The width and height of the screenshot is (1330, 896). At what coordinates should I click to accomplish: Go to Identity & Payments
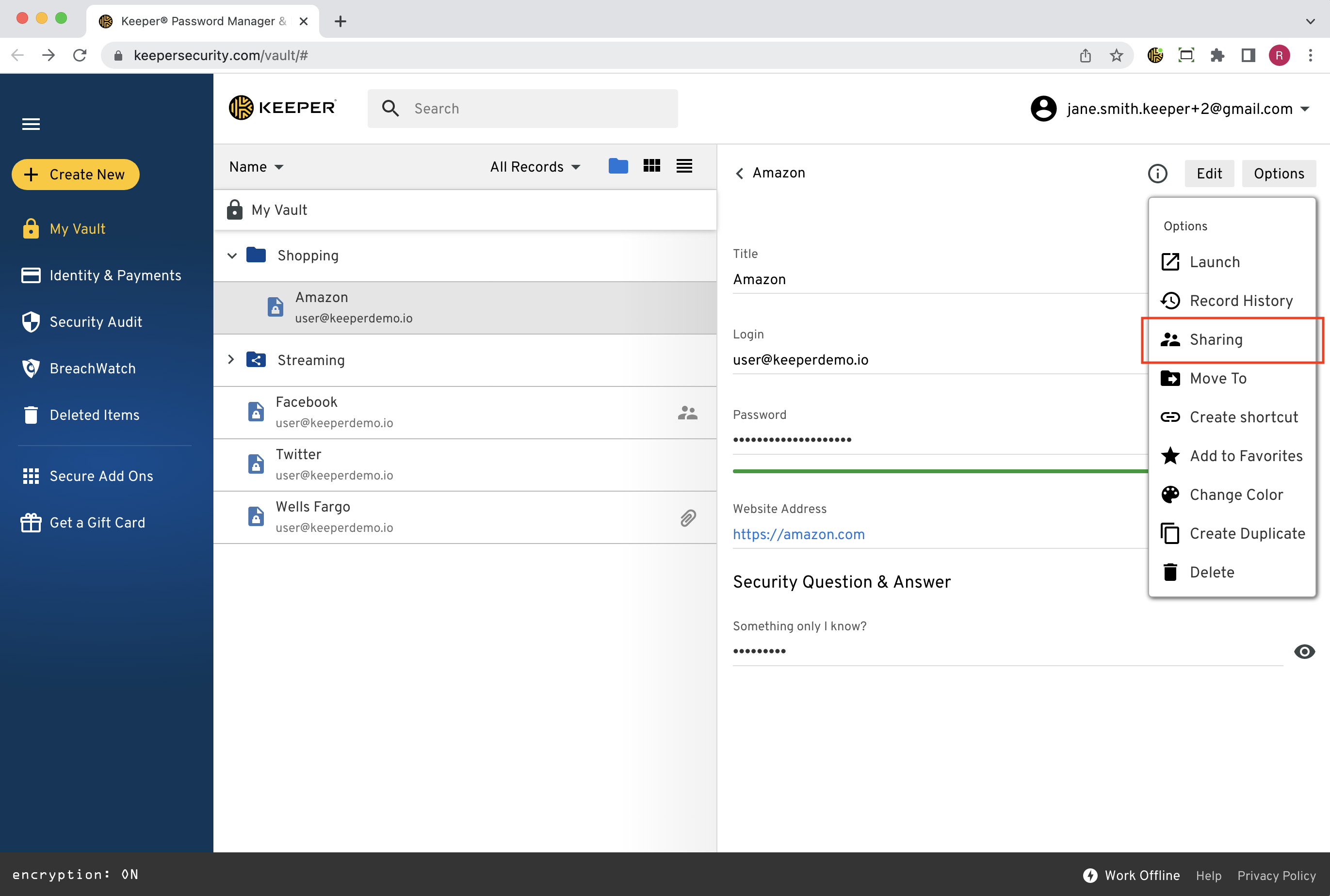pyautogui.click(x=101, y=275)
